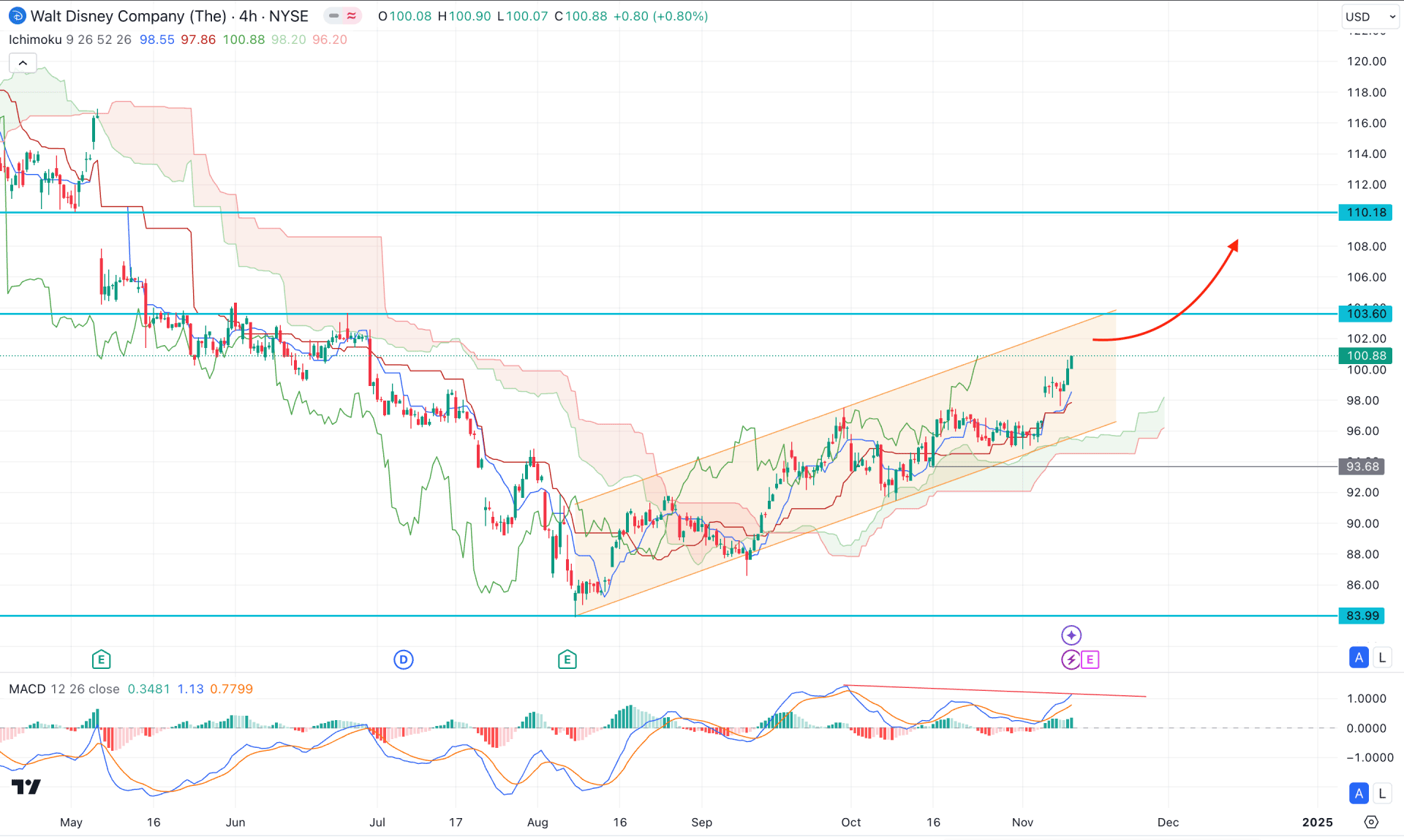
Task: Click the MACD signal value 0.7799
Action: click(231, 689)
